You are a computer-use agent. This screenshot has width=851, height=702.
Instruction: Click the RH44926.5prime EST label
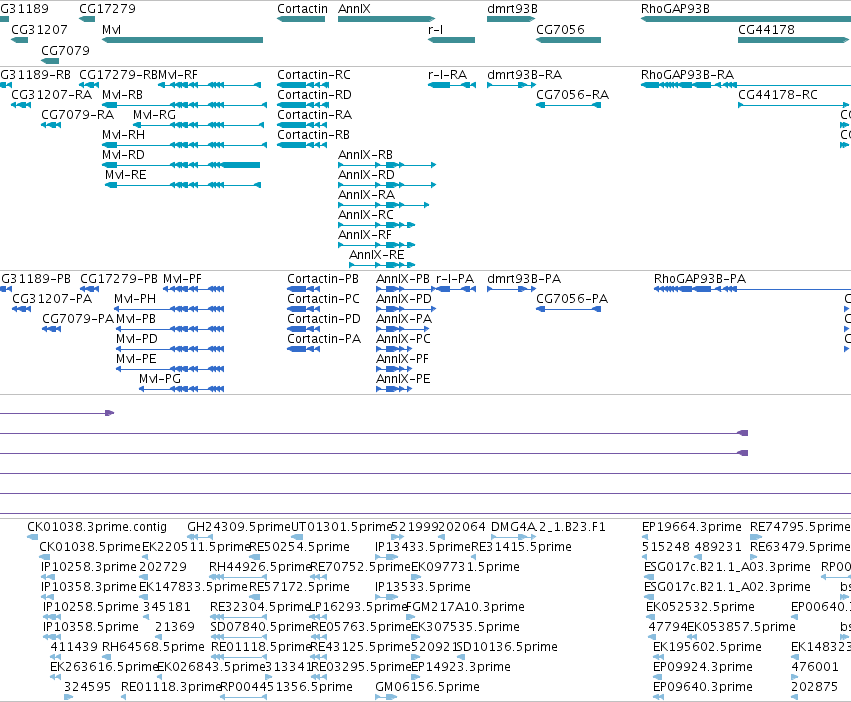(x=260, y=567)
